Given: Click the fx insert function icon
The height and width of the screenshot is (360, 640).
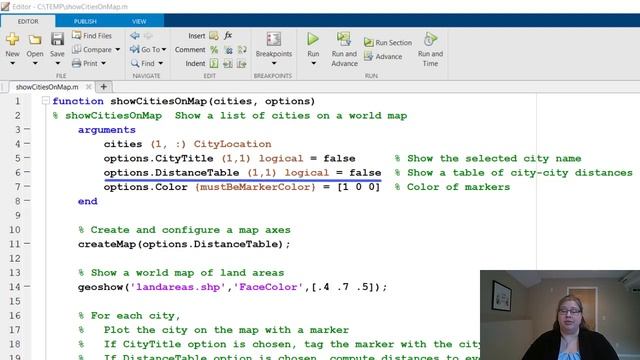Looking at the screenshot, I should pyautogui.click(x=228, y=36).
